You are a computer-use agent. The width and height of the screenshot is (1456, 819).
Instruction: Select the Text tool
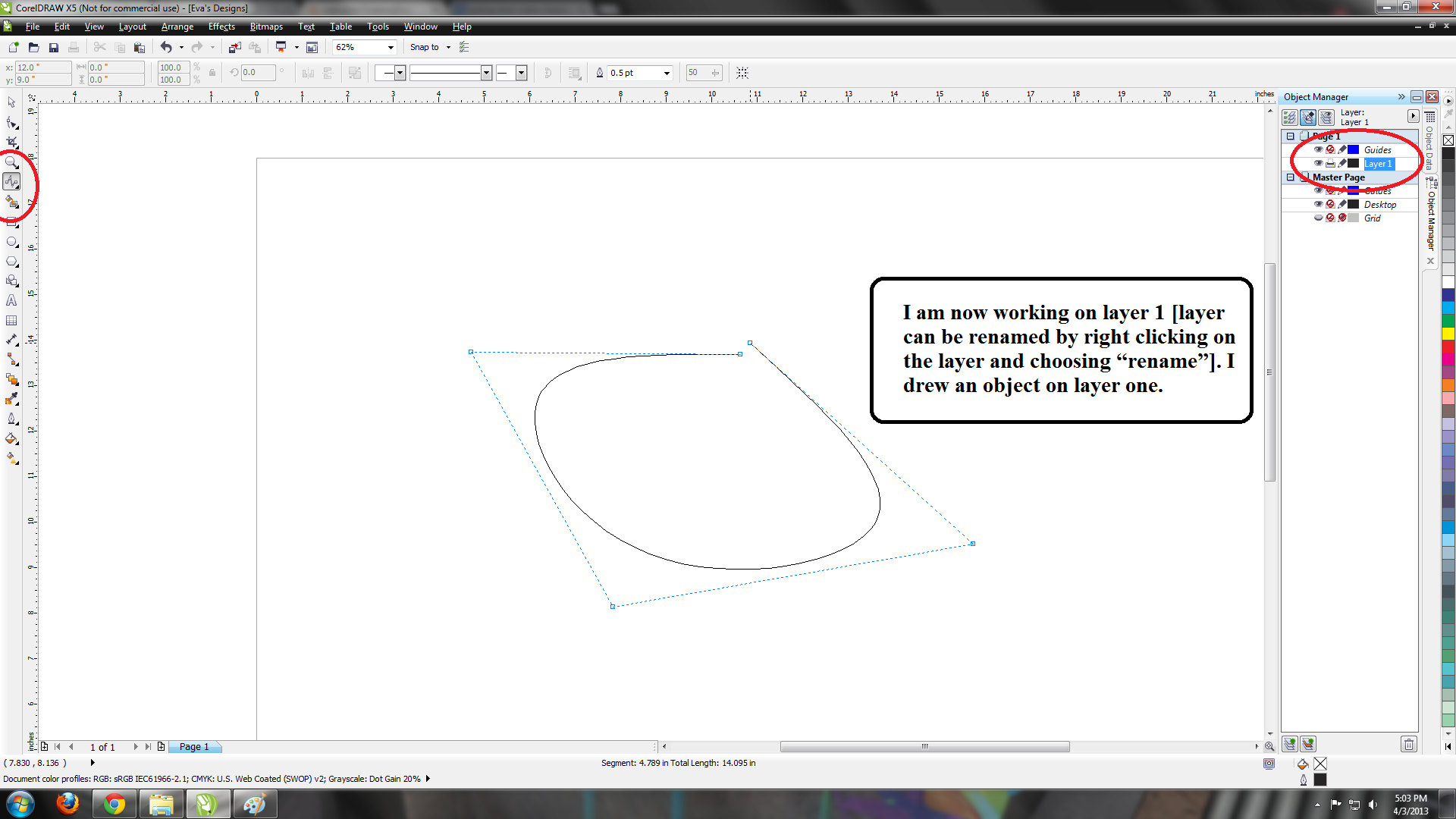click(11, 301)
